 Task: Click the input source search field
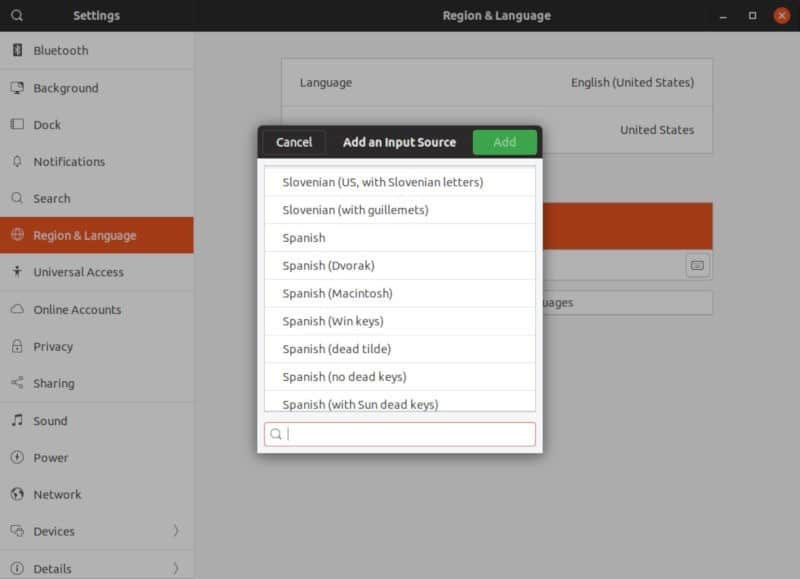[399, 433]
